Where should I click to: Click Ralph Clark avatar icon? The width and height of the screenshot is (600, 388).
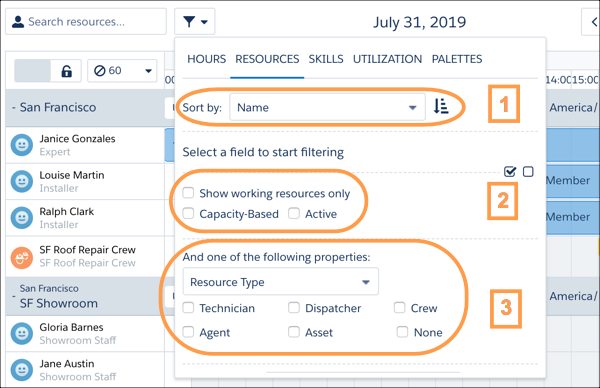[x=22, y=218]
